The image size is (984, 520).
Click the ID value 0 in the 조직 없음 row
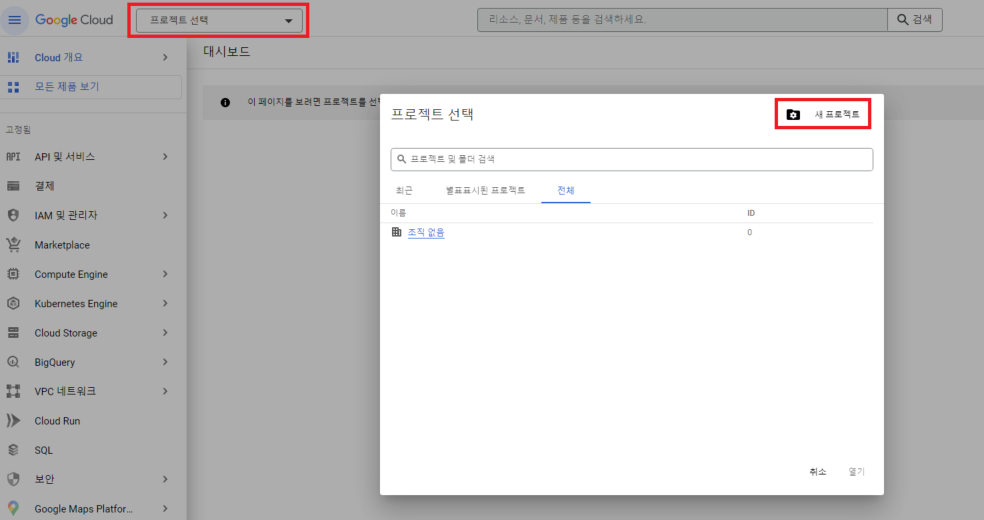pos(749,233)
